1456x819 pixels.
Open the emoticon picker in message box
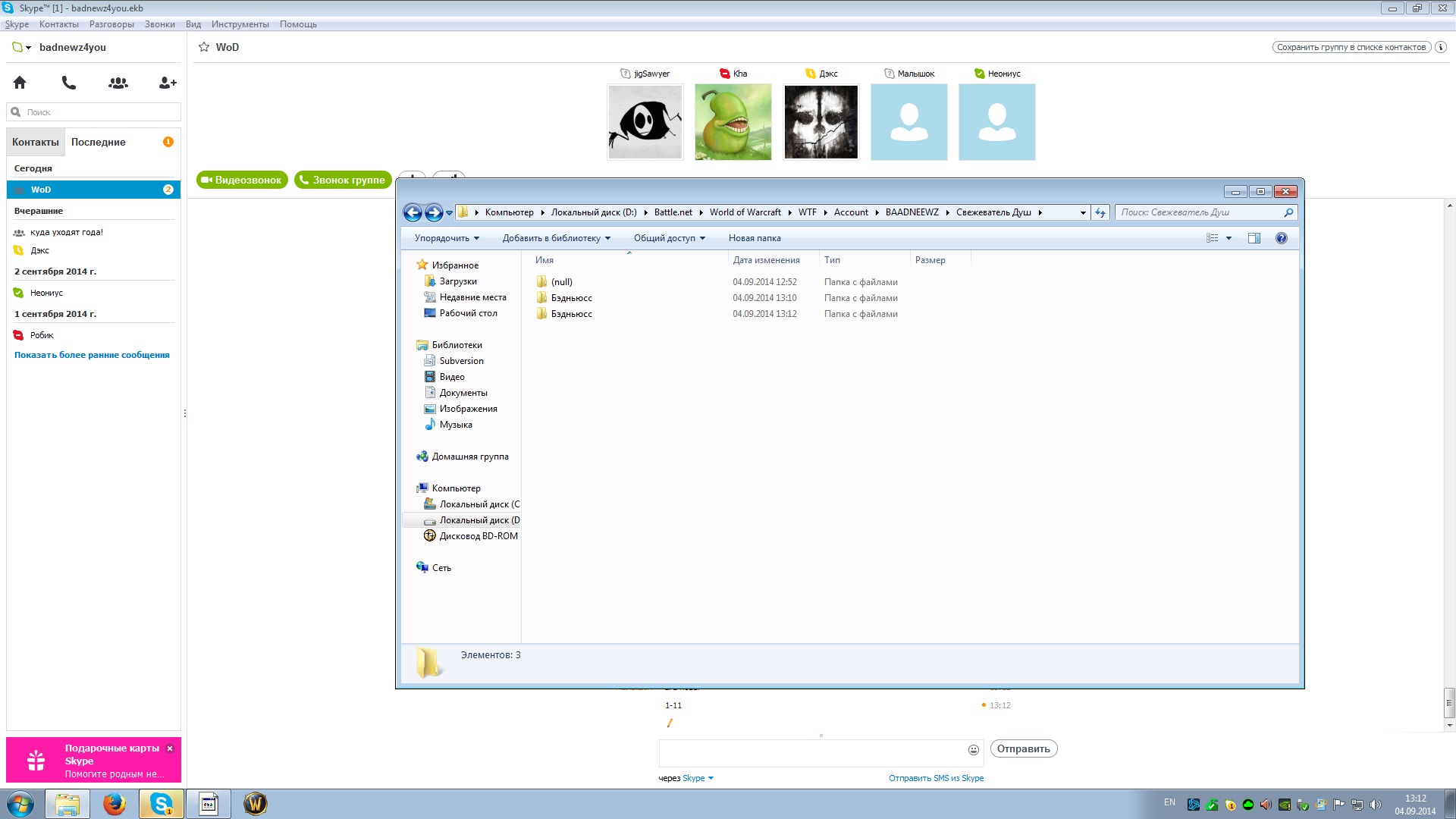(974, 750)
